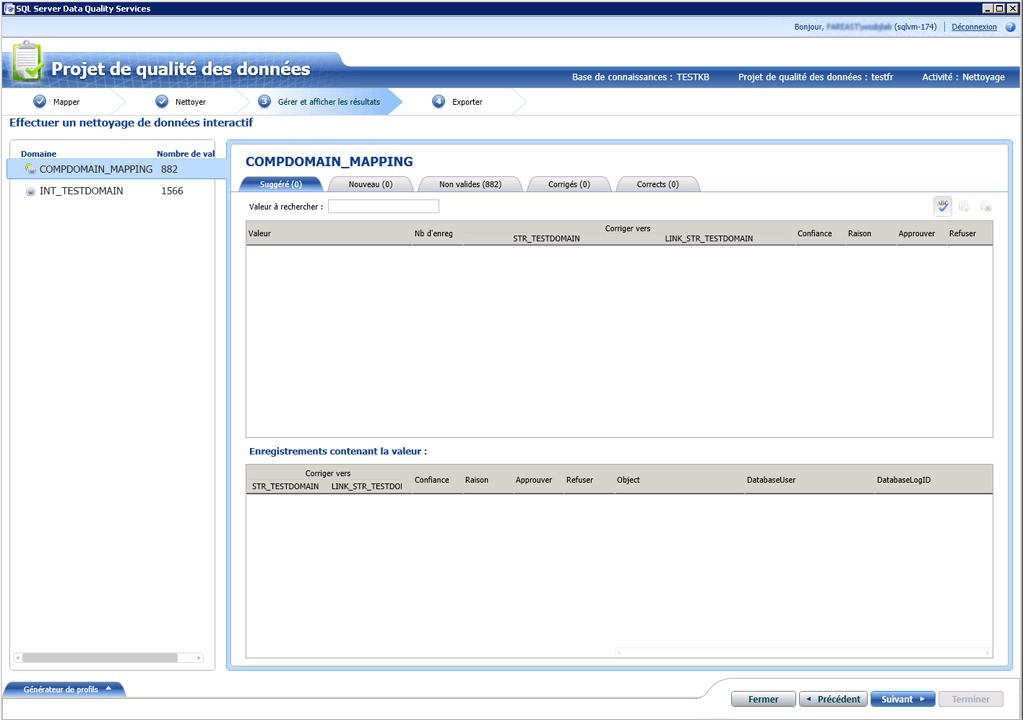
Task: Switch to the Non valides (882) tab
Action: pos(470,184)
